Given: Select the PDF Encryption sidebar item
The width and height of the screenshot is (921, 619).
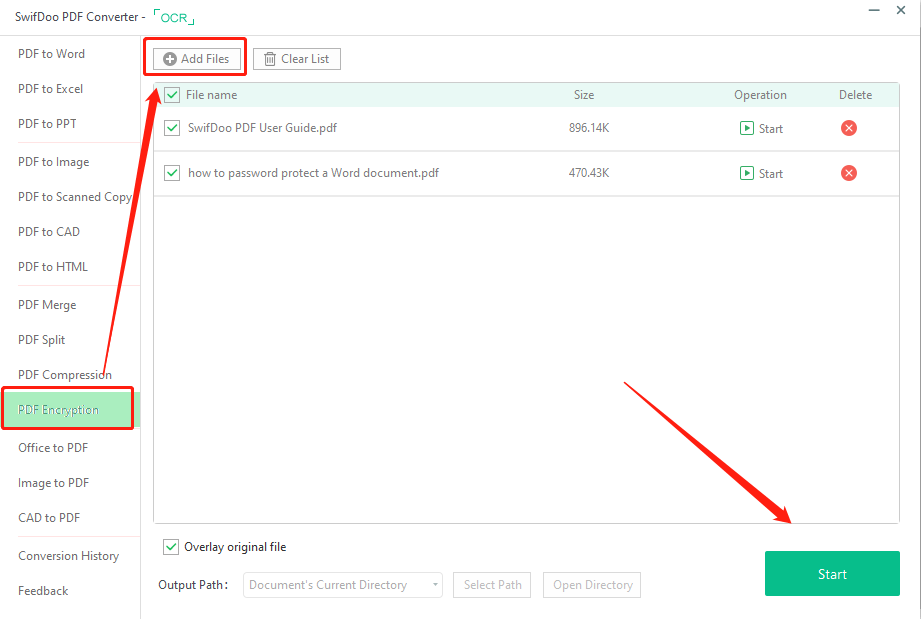Looking at the screenshot, I should coord(68,409).
